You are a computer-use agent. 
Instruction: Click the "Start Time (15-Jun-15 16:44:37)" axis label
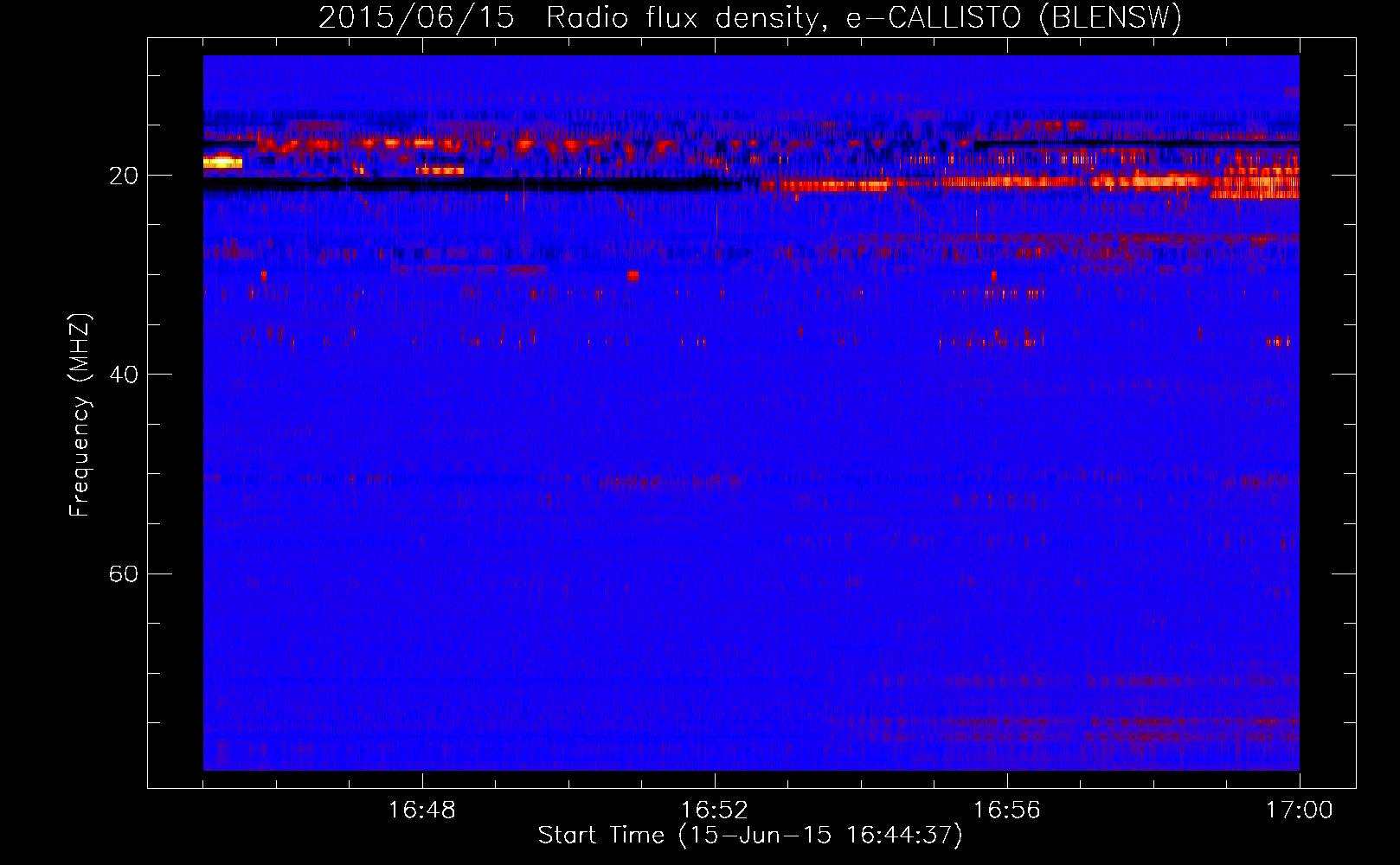tap(750, 836)
